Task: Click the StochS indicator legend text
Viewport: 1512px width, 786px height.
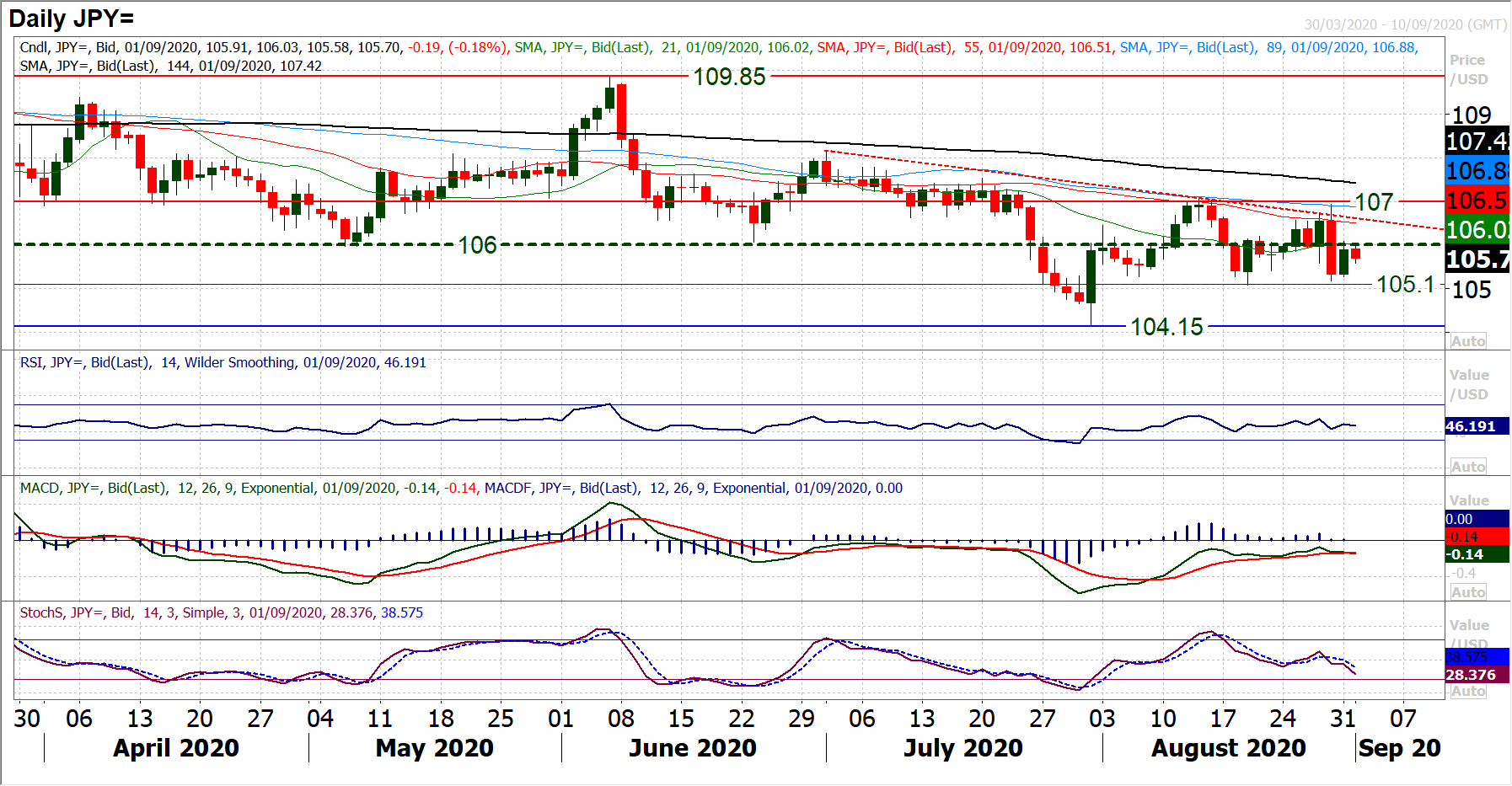Action: pyautogui.click(x=222, y=612)
